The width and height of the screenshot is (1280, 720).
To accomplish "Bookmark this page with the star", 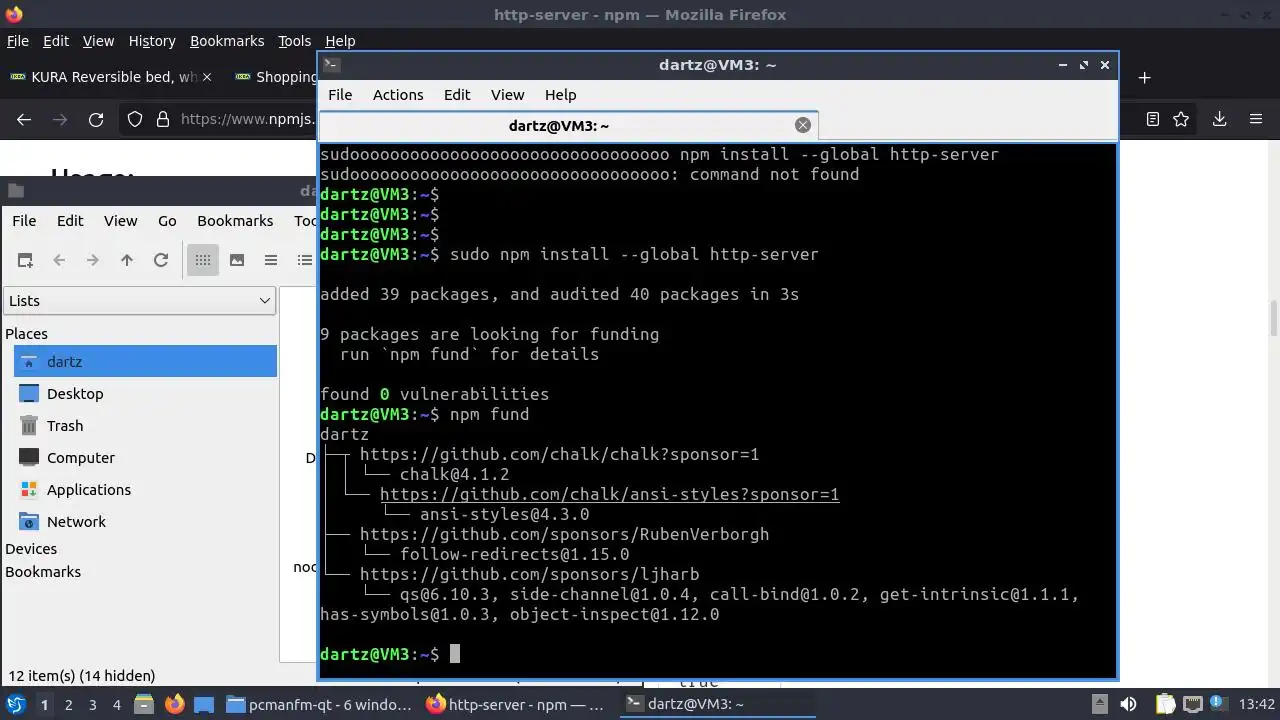I will point(1181,119).
